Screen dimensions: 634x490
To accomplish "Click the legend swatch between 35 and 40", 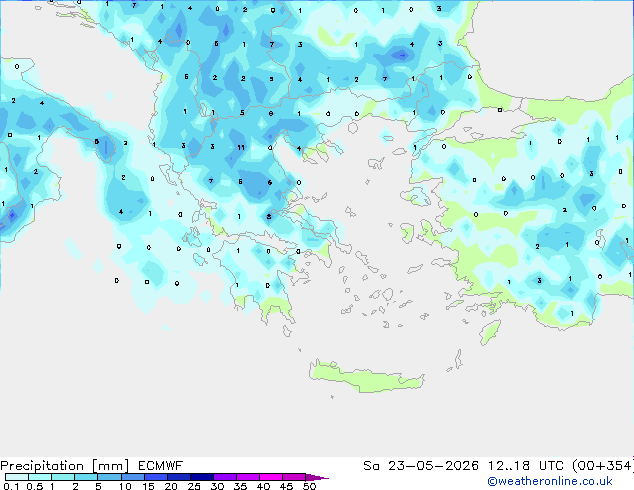I will [247, 477].
